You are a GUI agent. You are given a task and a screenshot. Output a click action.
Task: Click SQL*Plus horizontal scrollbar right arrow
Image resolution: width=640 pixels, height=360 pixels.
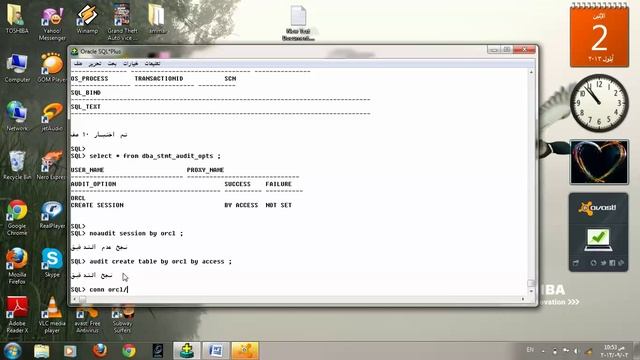pyautogui.click(x=523, y=299)
